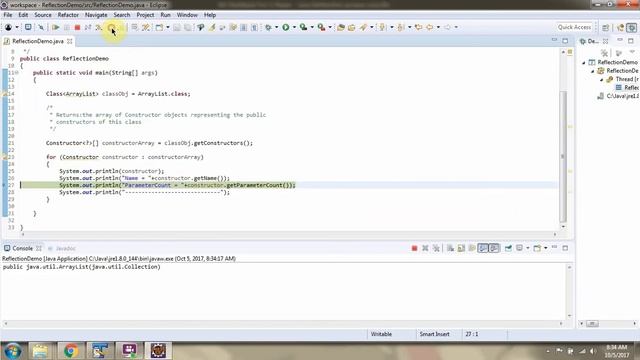Open the Display Selected Console dropdown
The width and height of the screenshot is (640, 360).
click(527, 248)
